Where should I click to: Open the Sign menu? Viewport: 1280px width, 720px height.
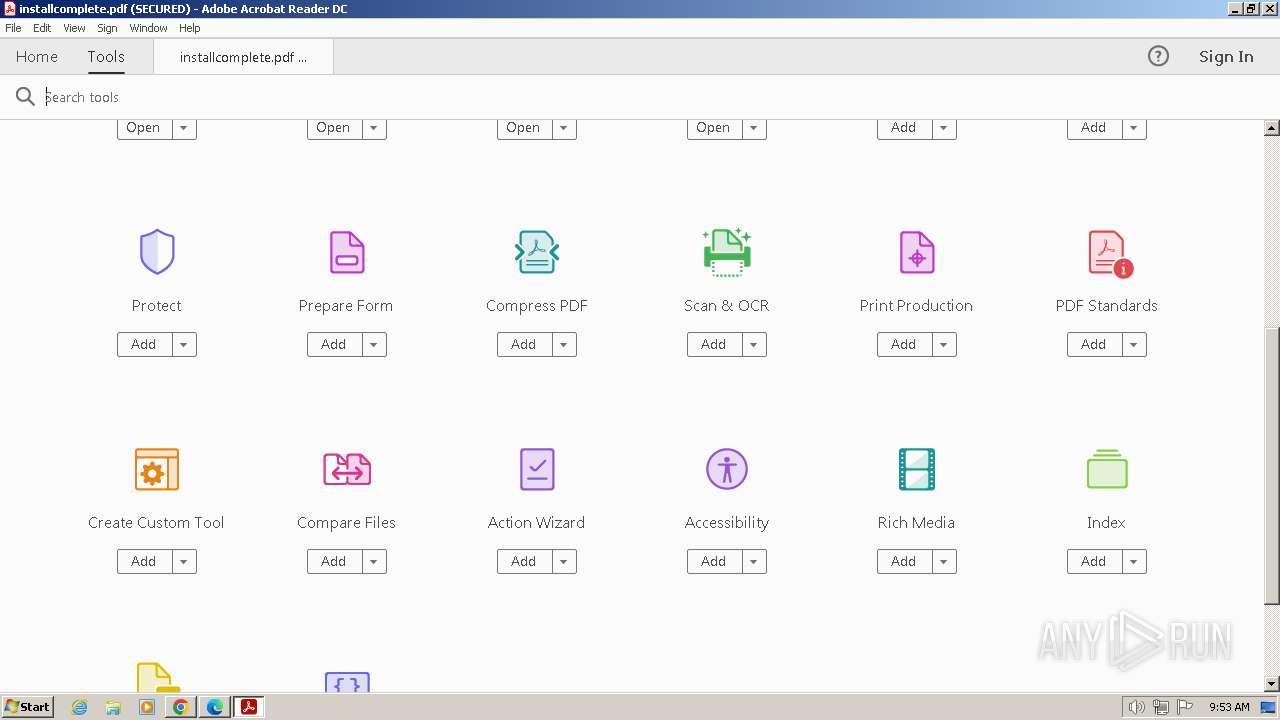107,28
